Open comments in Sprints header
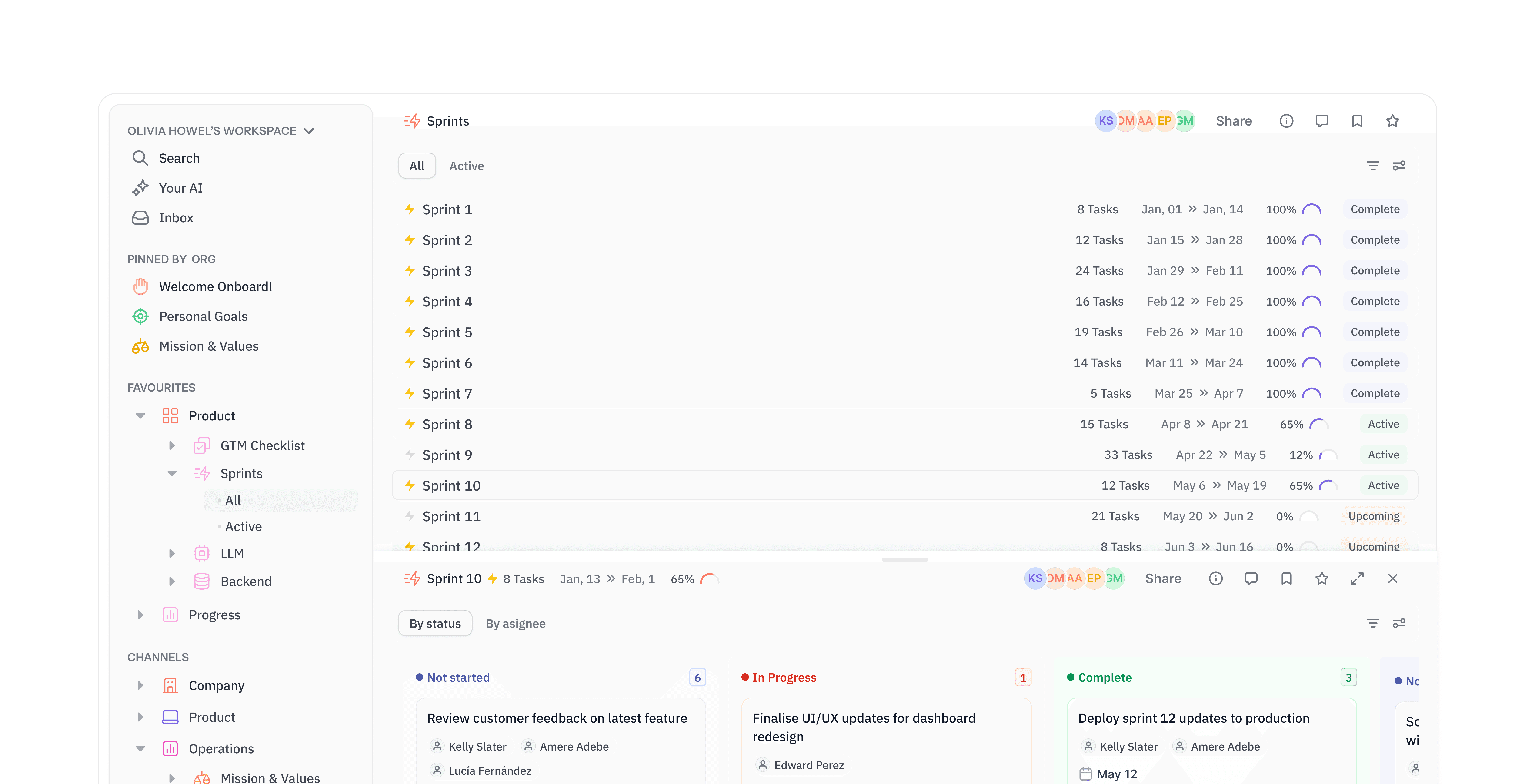 coord(1322,121)
